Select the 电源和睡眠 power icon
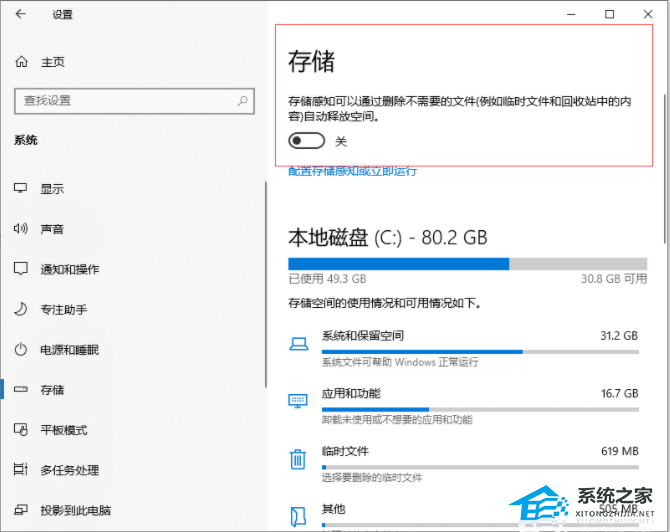670x532 pixels. click(21, 350)
